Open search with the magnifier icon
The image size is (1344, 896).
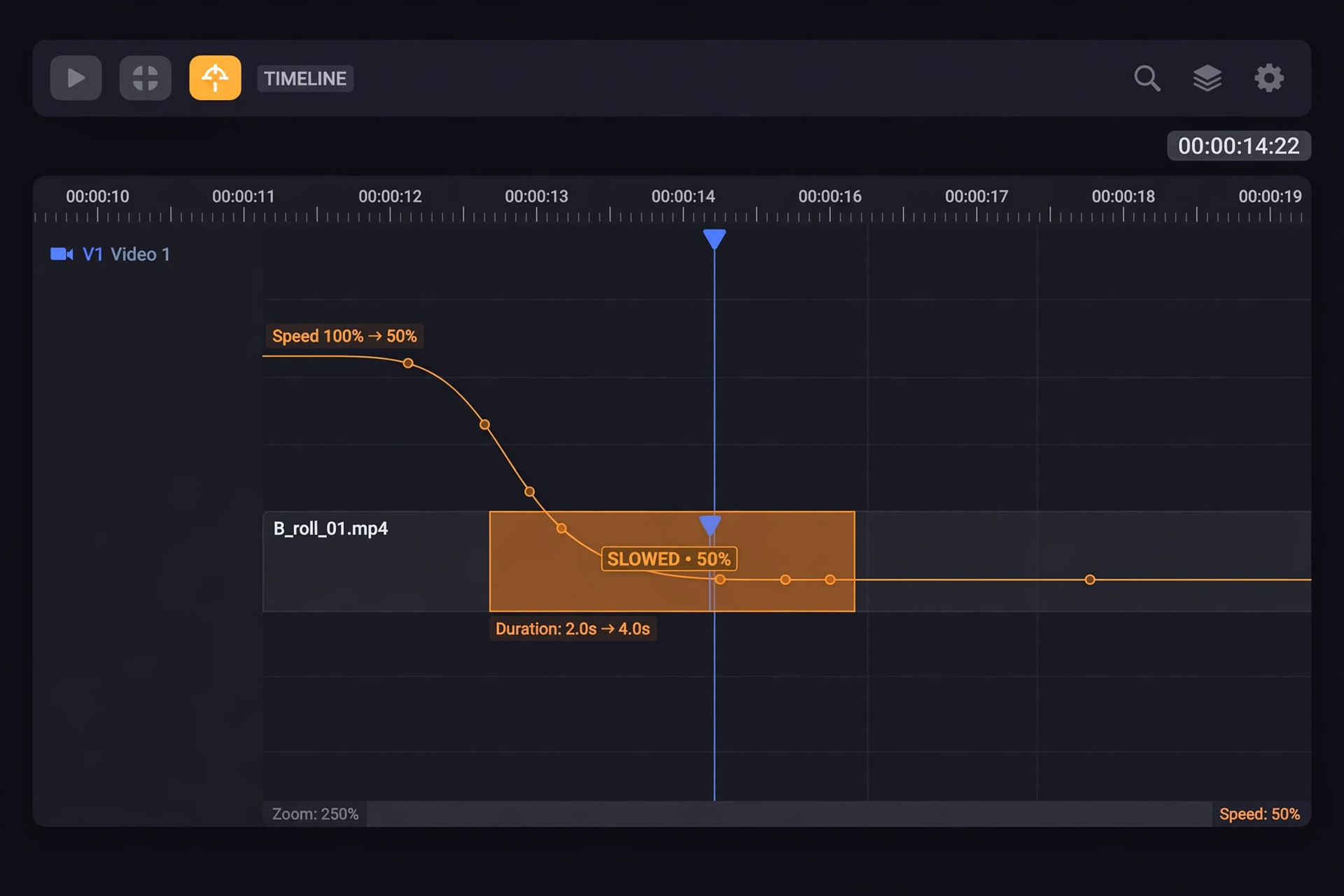click(x=1147, y=78)
